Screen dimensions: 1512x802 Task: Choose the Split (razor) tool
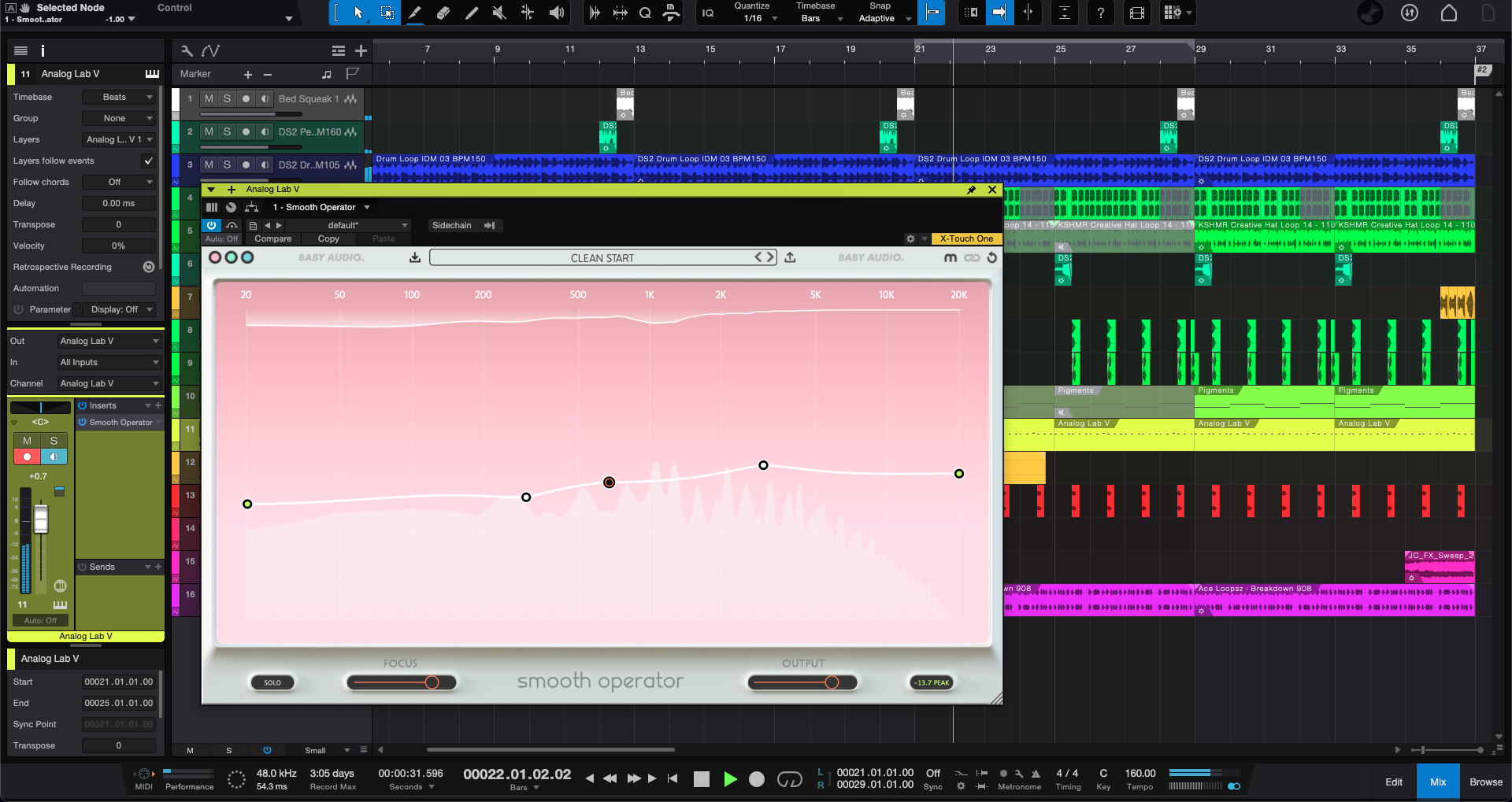415,13
